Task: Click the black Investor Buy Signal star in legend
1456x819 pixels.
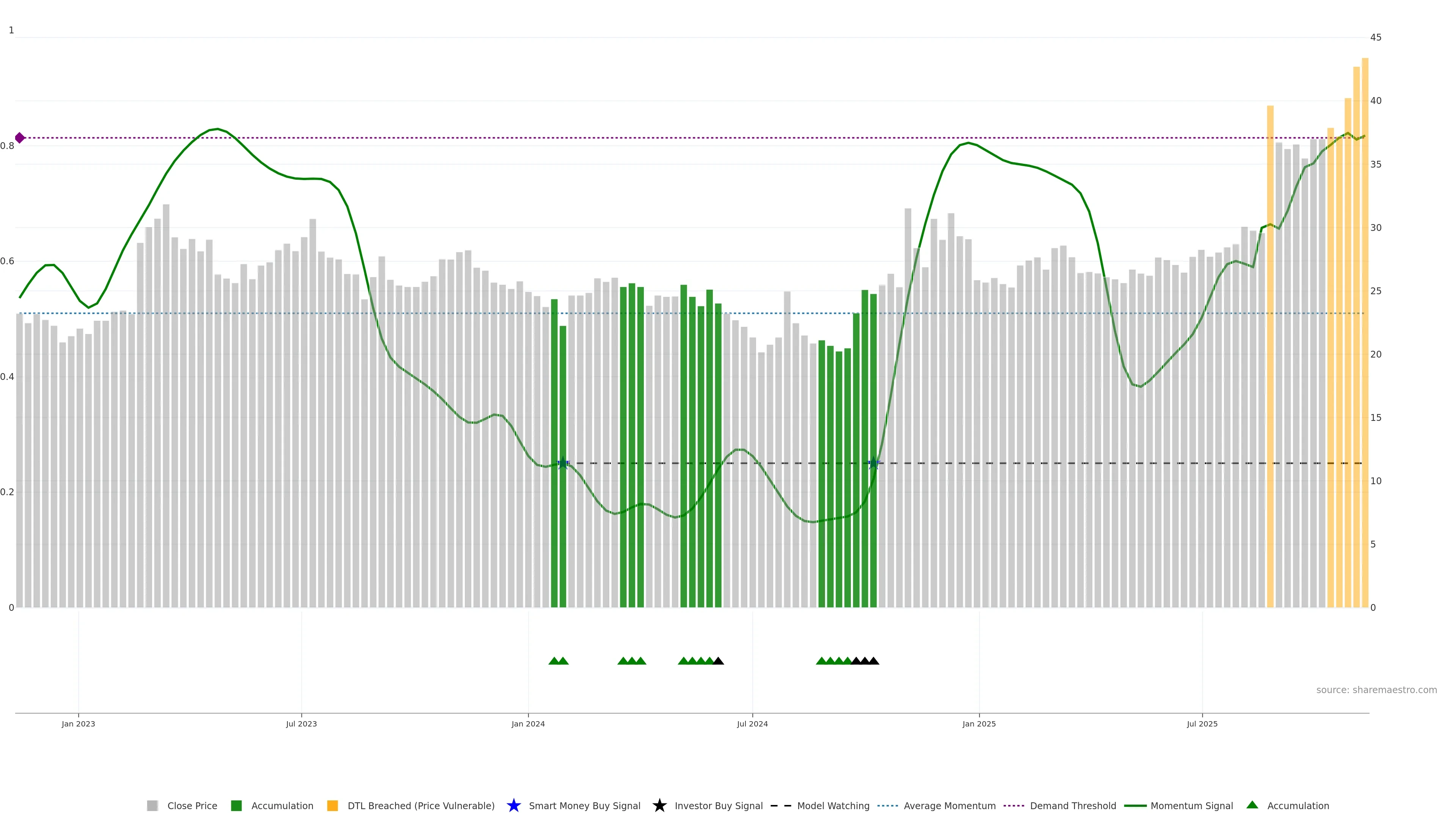Action: (x=659, y=805)
